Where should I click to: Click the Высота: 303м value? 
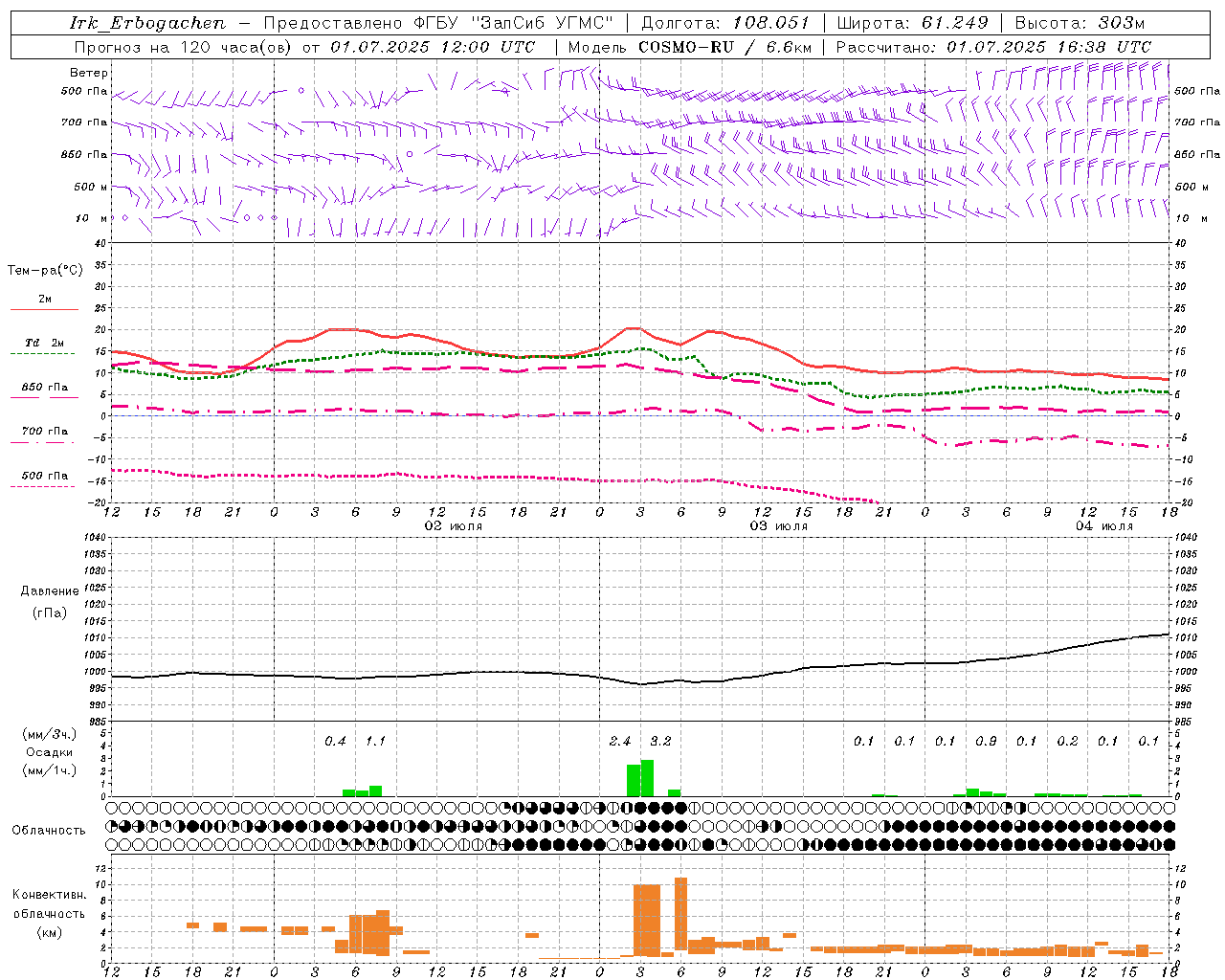pos(1080,23)
